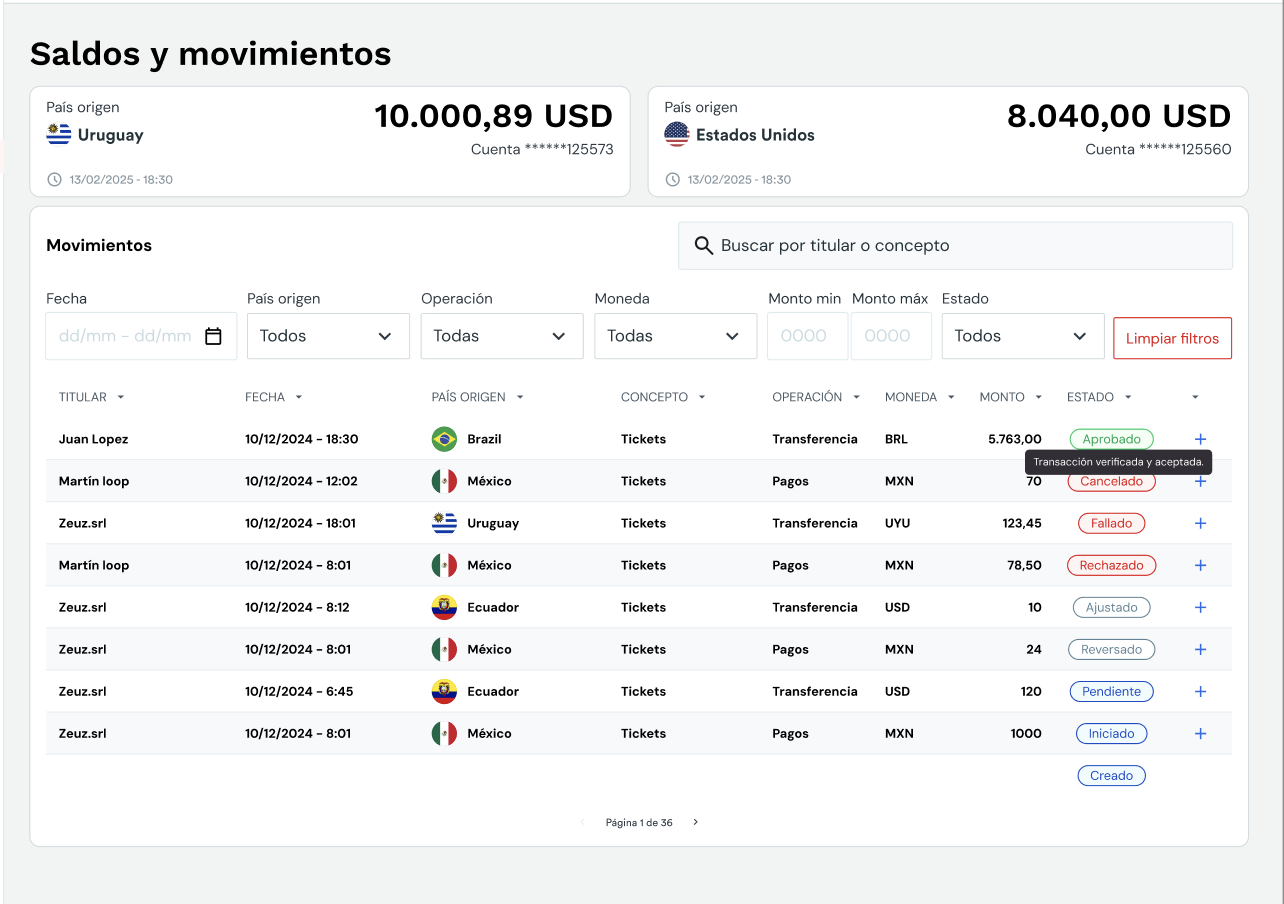Click the Monto máx input field

[x=891, y=336]
